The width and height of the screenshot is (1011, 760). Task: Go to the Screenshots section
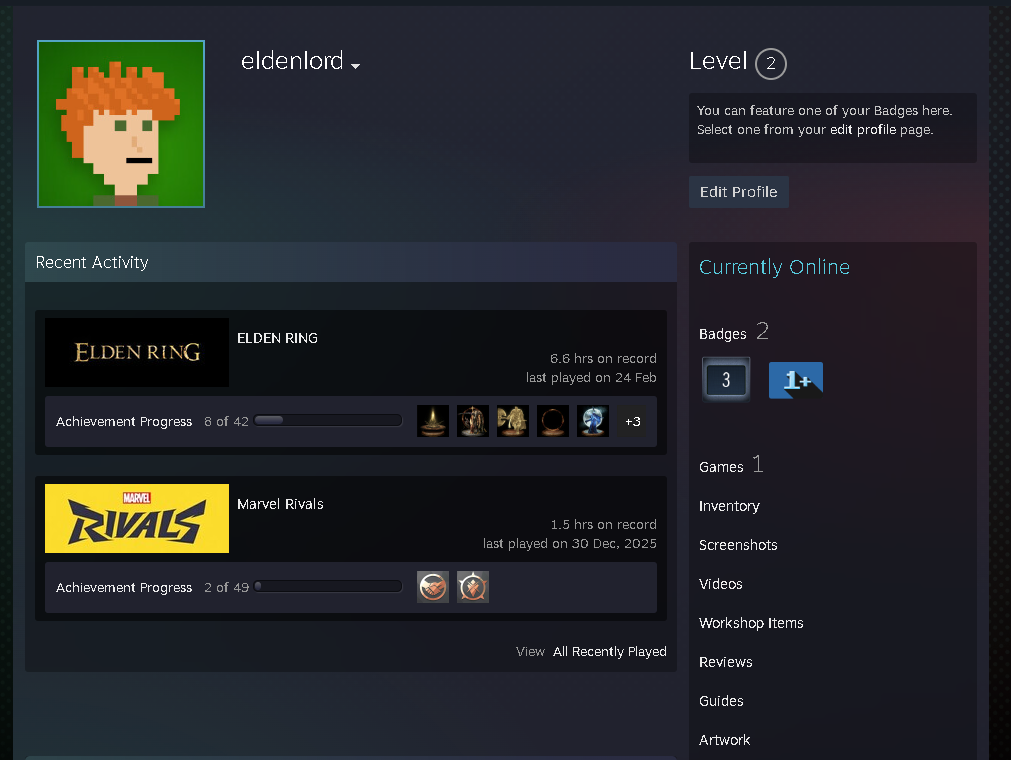(x=738, y=545)
